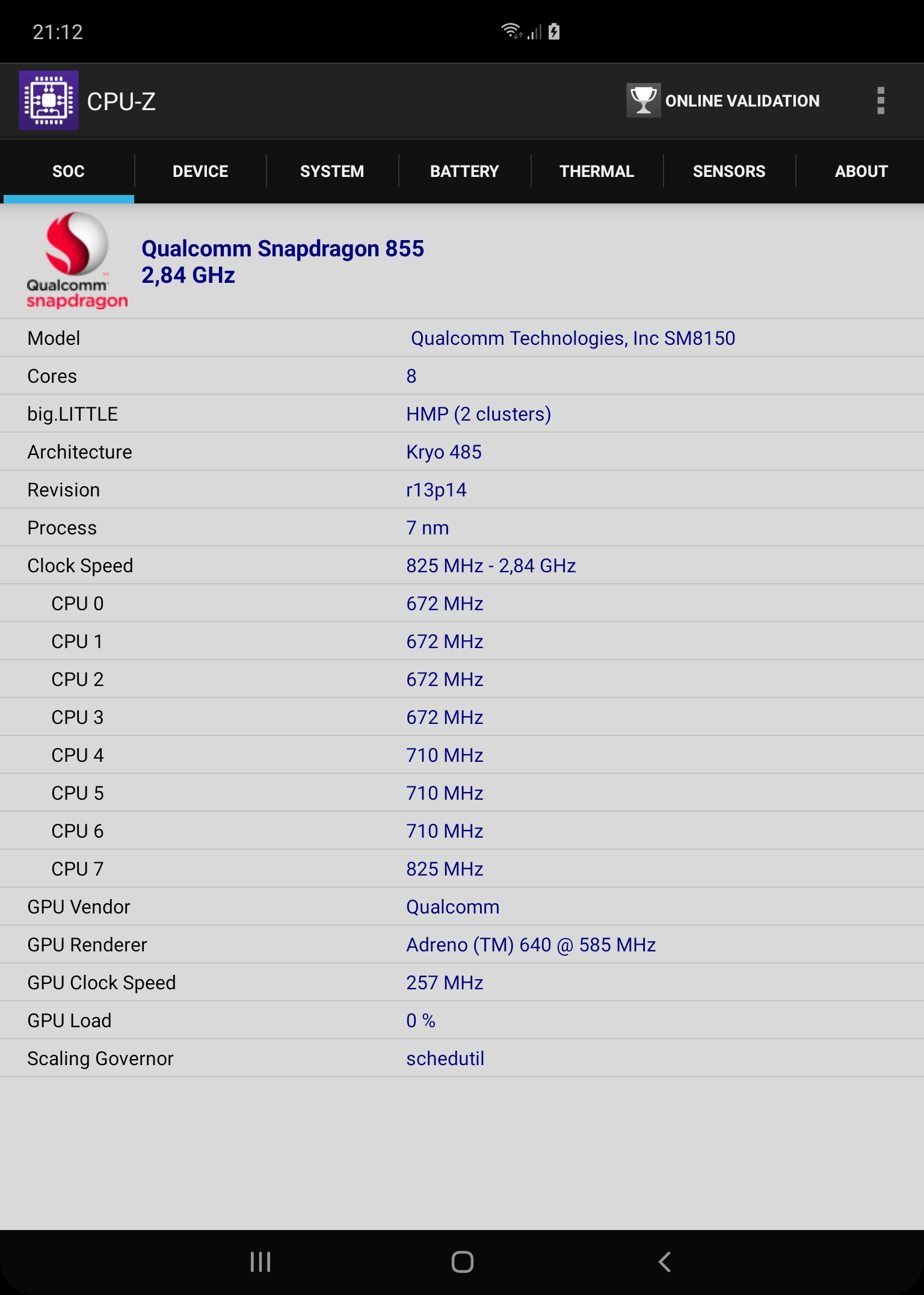Tap the Qualcomm Snapdragon 855 heading
This screenshot has height=1295, width=924.
283,249
